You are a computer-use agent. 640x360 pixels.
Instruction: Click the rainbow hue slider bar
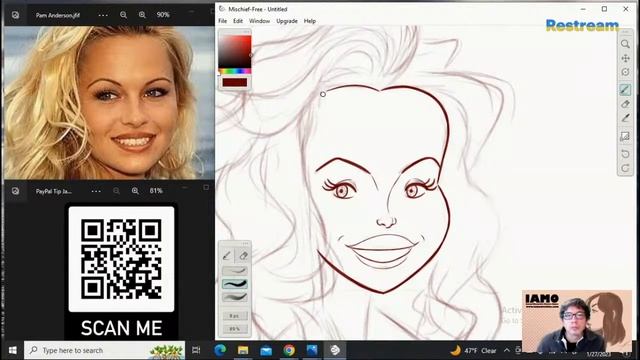236,71
